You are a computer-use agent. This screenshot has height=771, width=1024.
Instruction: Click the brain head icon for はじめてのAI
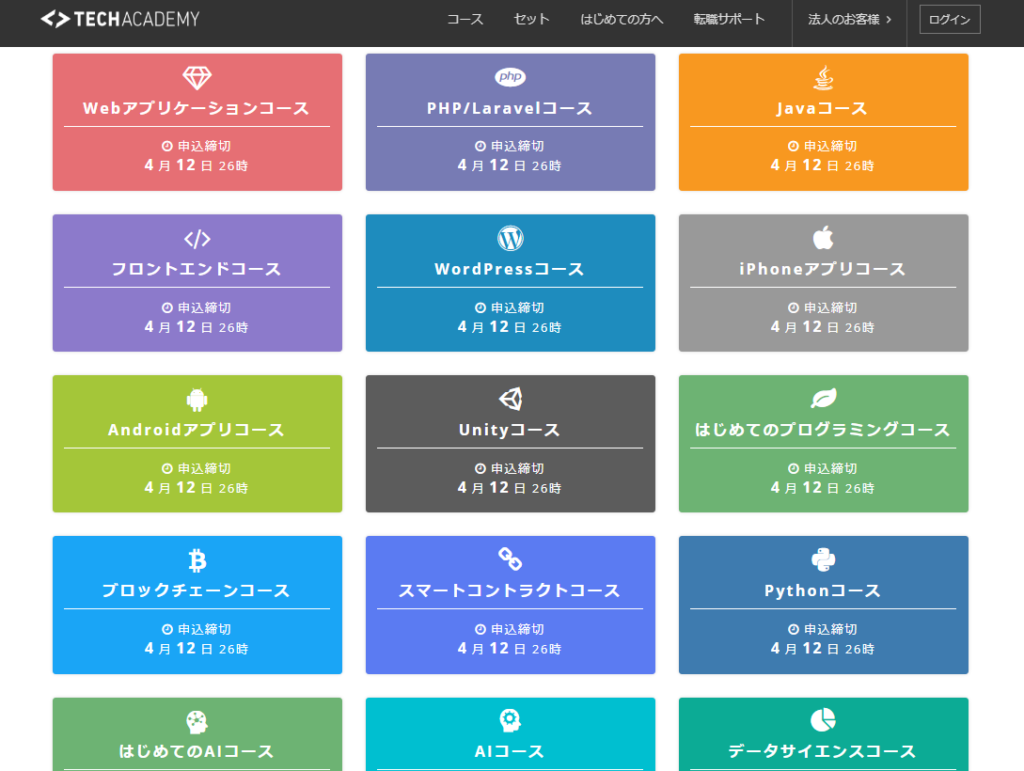point(197,721)
